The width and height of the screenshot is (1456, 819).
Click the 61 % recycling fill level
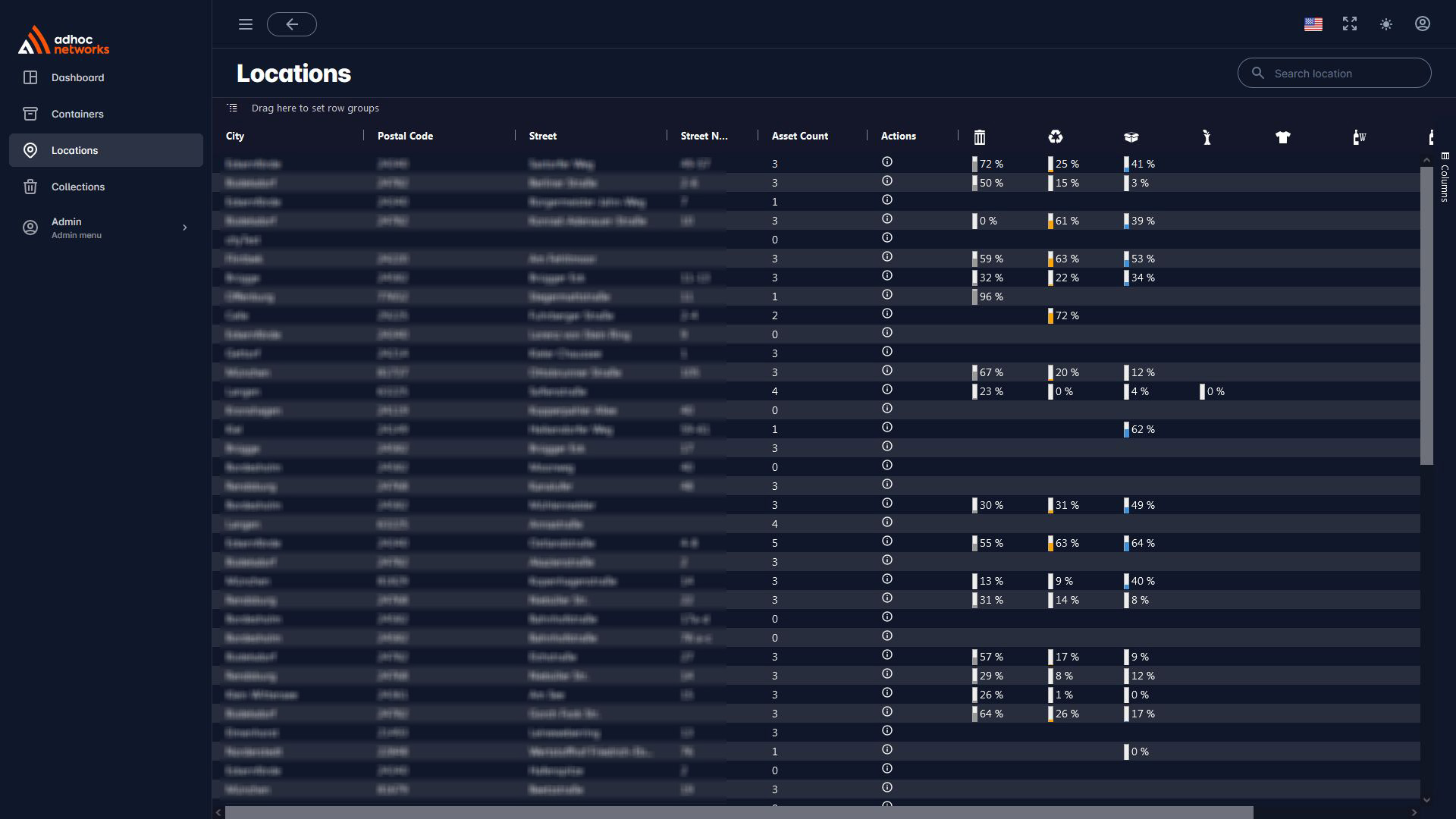[x=1064, y=221]
